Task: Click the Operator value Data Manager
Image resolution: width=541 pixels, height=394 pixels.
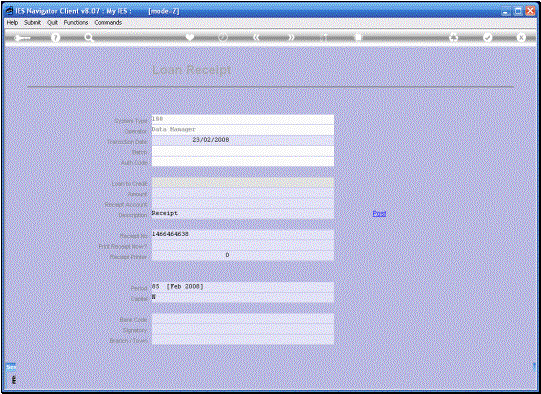Action: (x=243, y=130)
